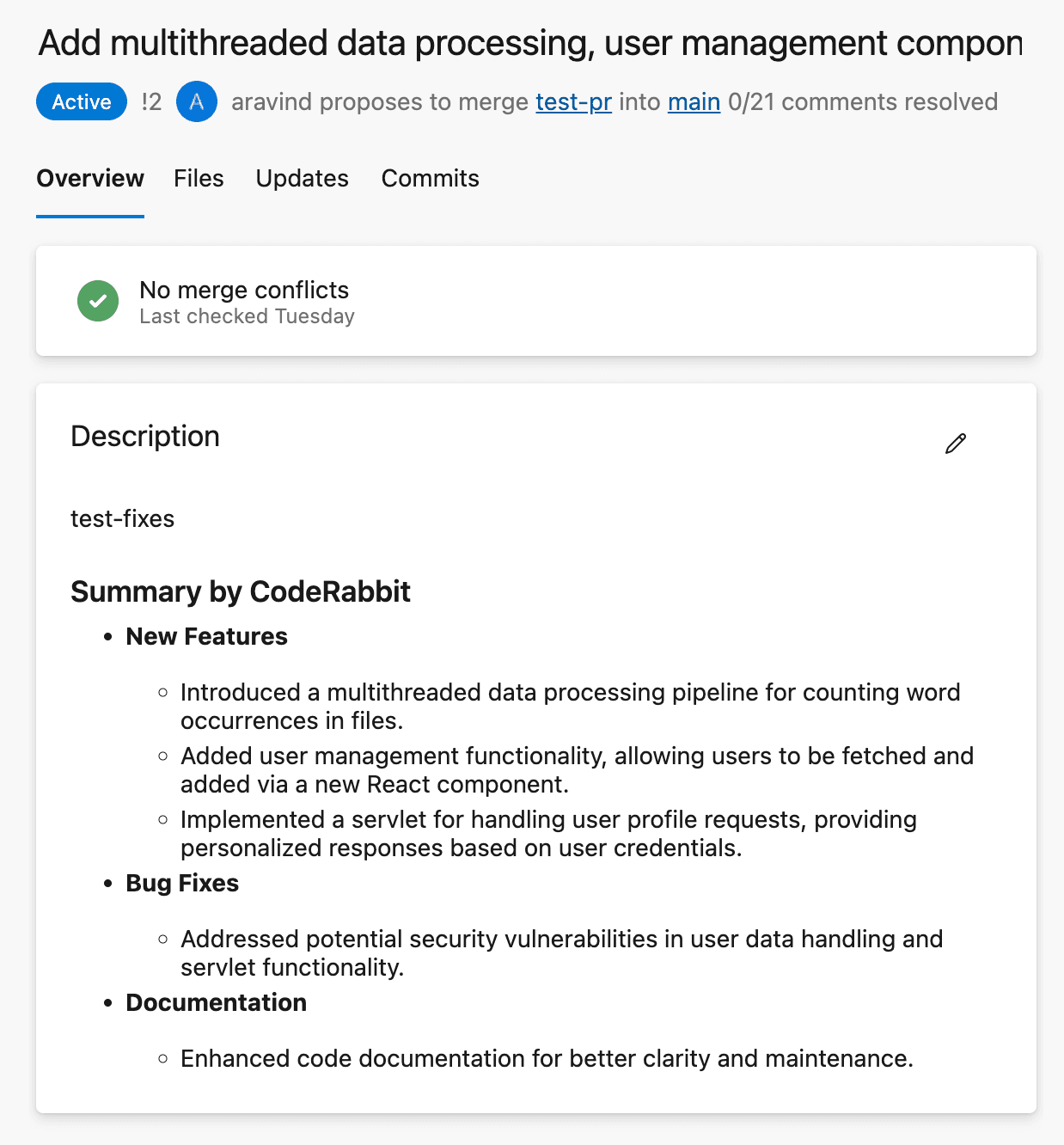Viewport: 1064px width, 1145px height.
Task: Click the pull request title heading
Action: [x=530, y=43]
